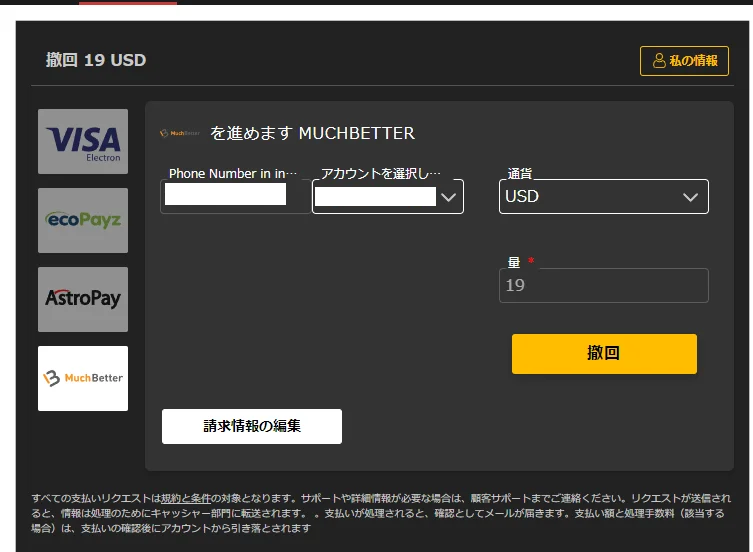Screen dimensions: 753x552
Task: Click the を進めます MUCHBETTER title text
Action: (313, 133)
